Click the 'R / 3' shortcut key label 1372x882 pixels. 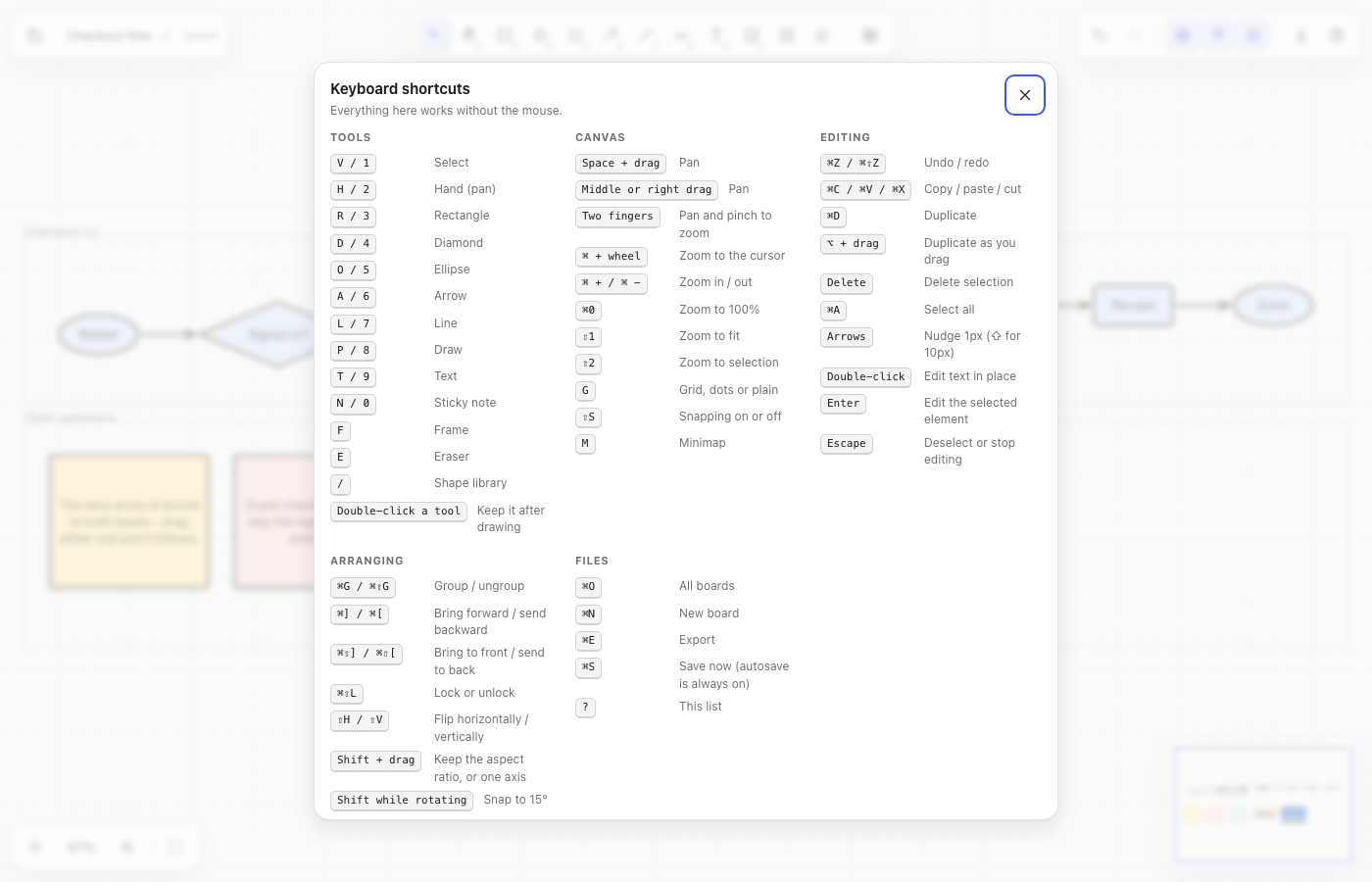tap(353, 217)
